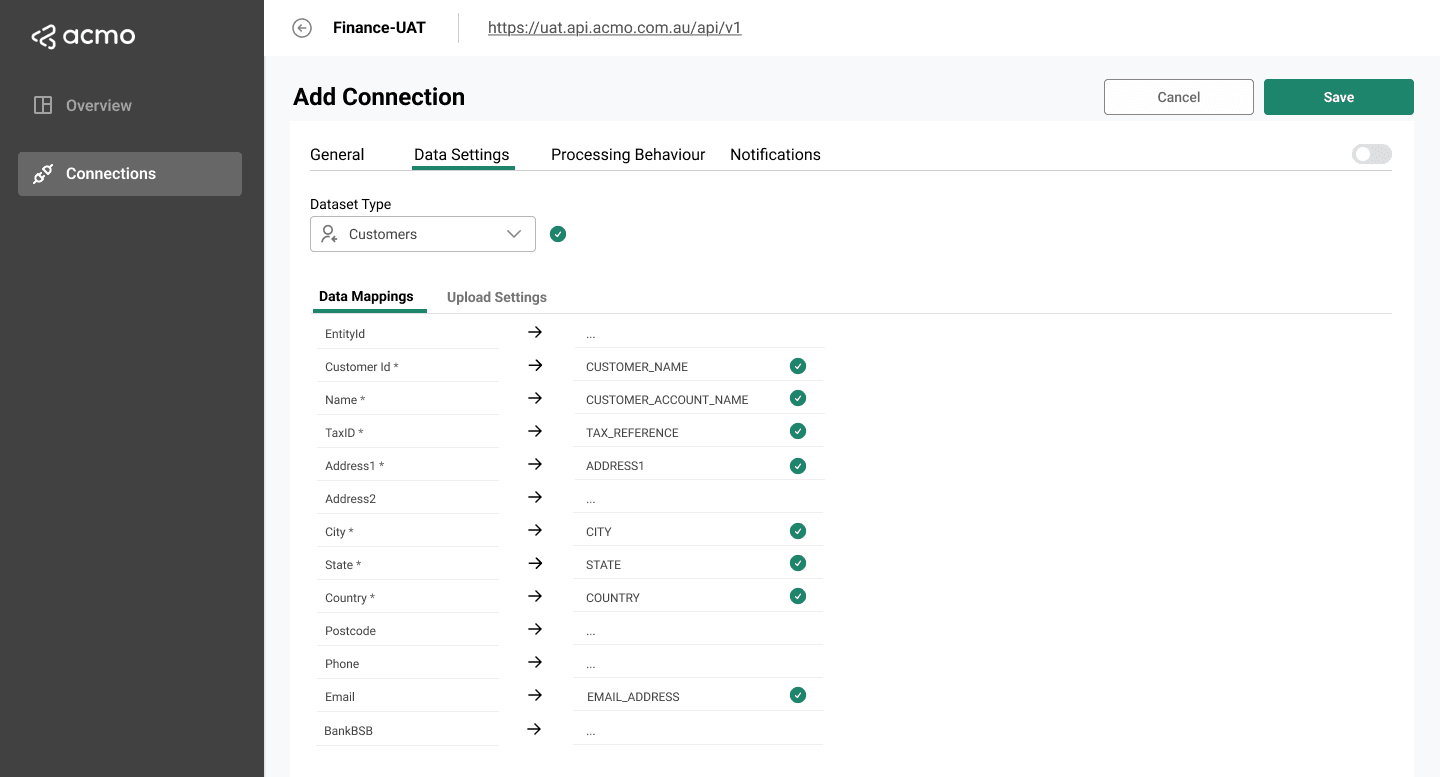Click the back arrow next to Finance-UAT
Screen dimensions: 1440x777
tap(302, 27)
